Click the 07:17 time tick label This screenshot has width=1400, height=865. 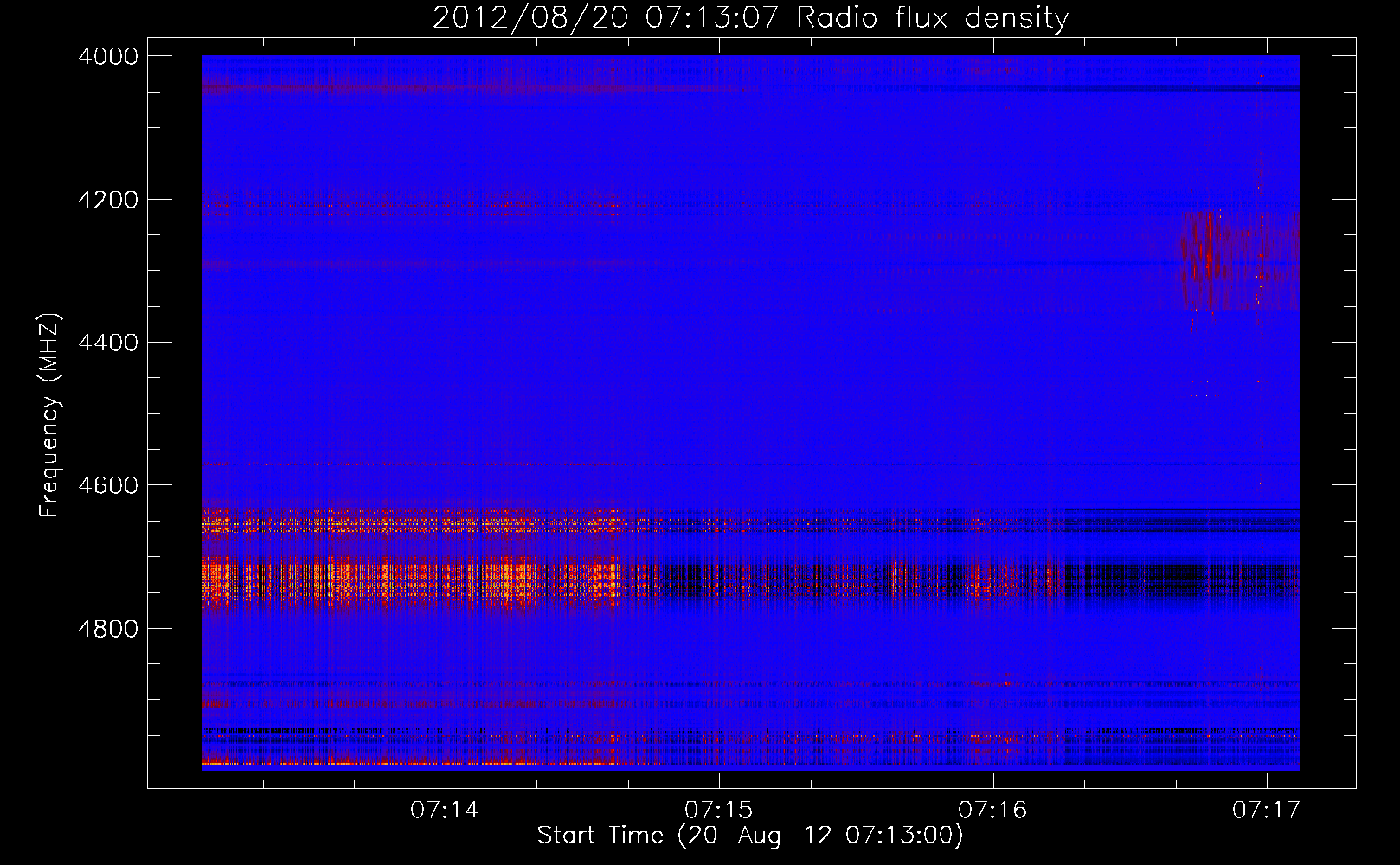tap(1267, 810)
